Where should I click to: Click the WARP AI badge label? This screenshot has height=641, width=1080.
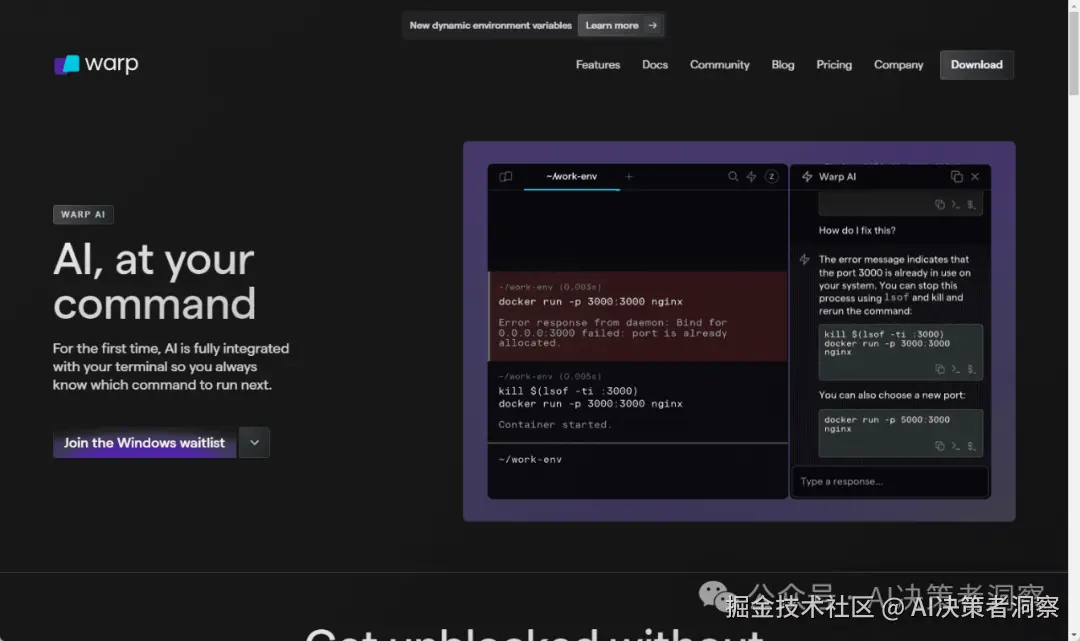(x=83, y=215)
